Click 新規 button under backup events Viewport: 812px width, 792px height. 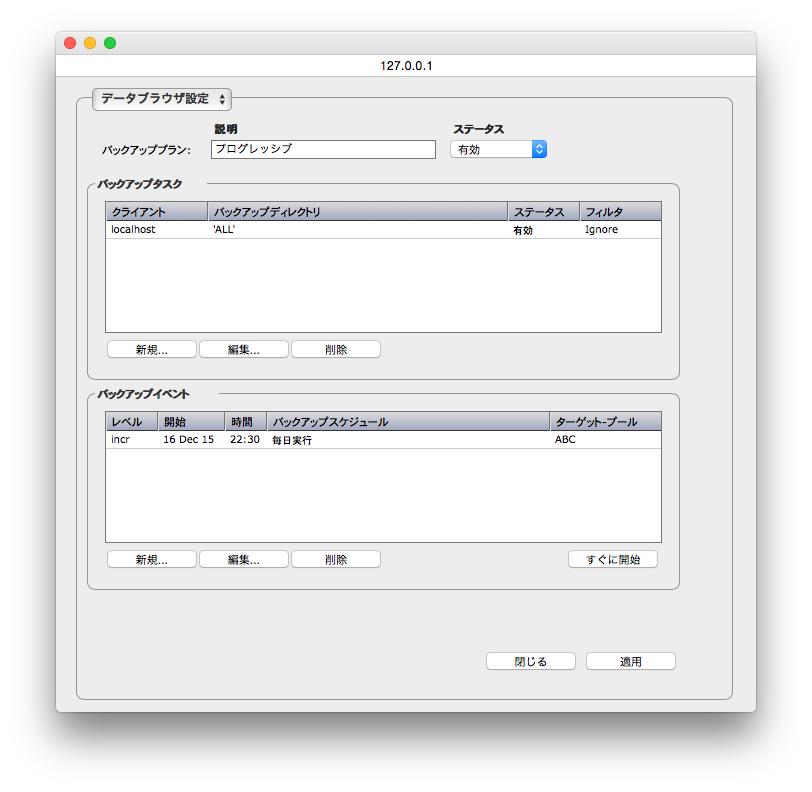click(x=152, y=560)
